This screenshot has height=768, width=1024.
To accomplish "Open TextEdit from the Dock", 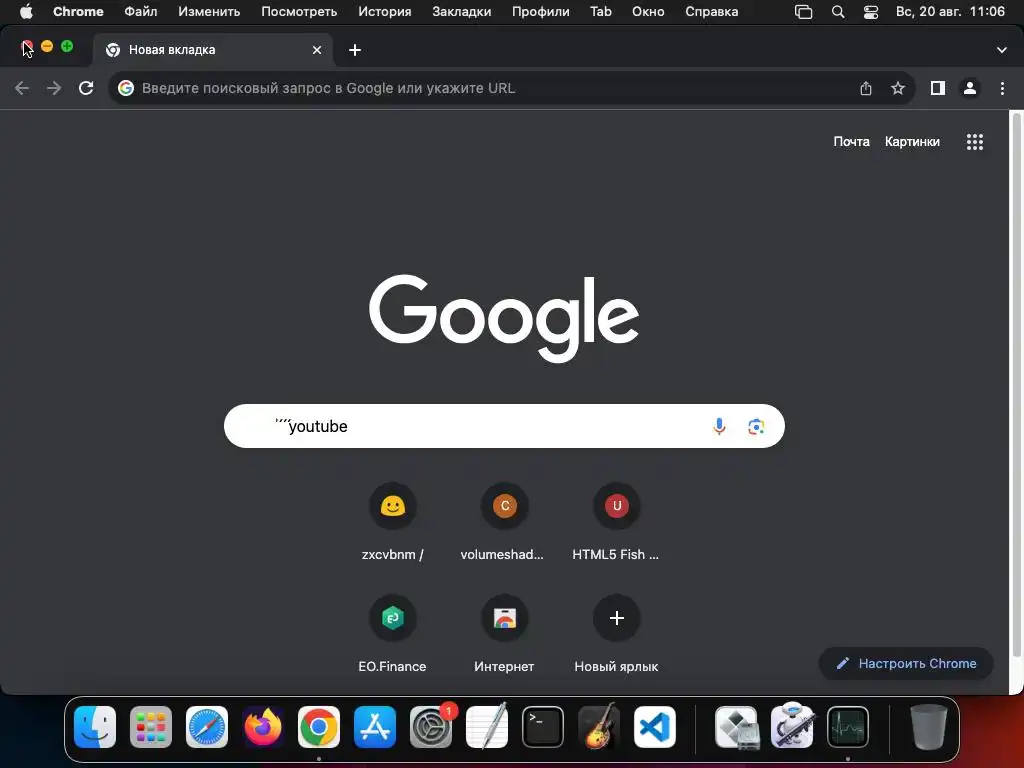I will tap(487, 727).
